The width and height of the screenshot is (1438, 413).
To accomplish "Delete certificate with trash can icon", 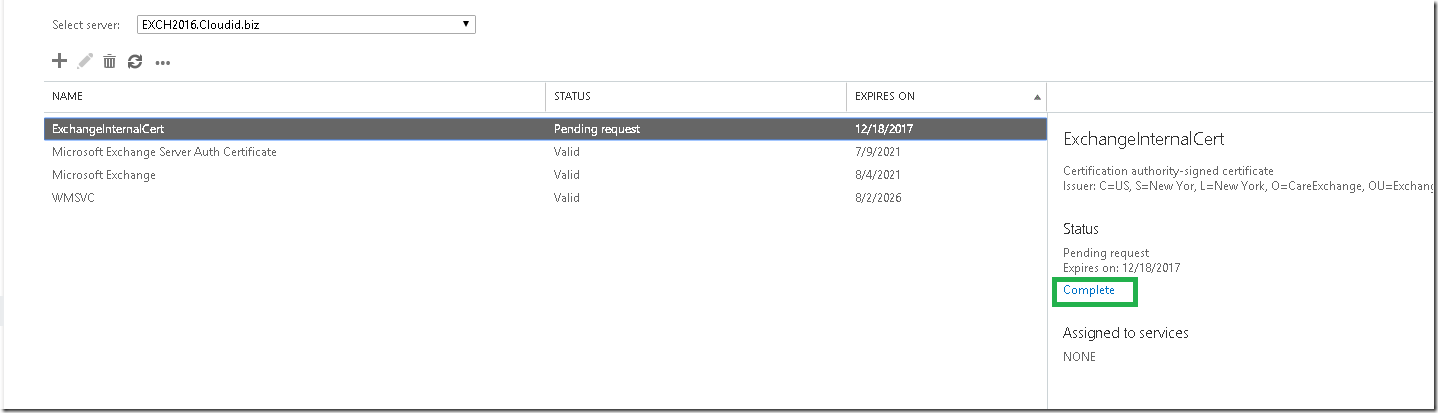I will [x=109, y=62].
